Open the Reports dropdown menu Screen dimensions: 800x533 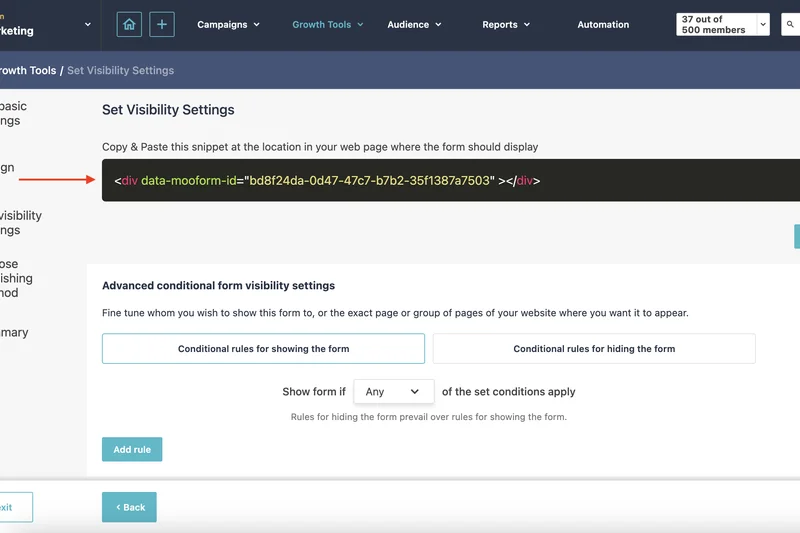coord(507,24)
